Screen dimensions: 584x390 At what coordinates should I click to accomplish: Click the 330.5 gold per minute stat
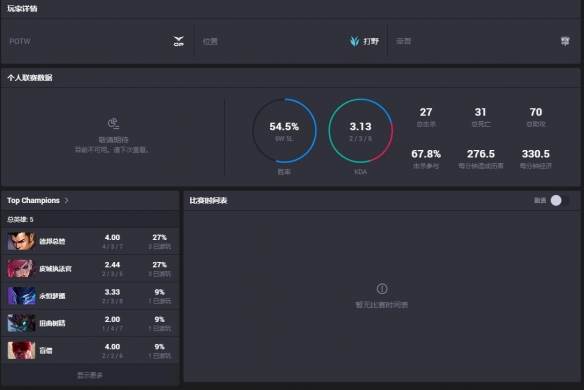[x=536, y=159]
